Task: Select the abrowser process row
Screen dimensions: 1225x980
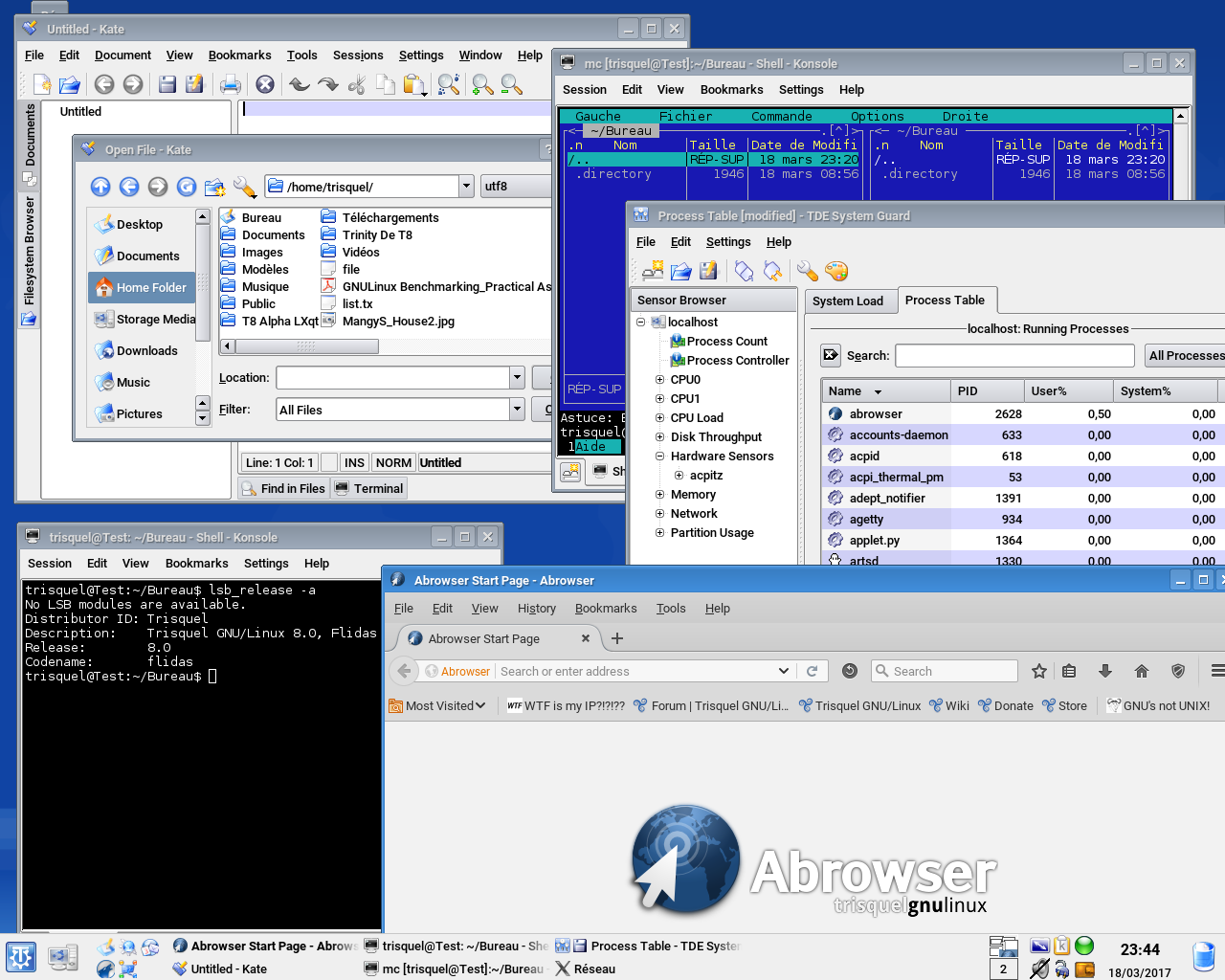Action: tap(1023, 414)
